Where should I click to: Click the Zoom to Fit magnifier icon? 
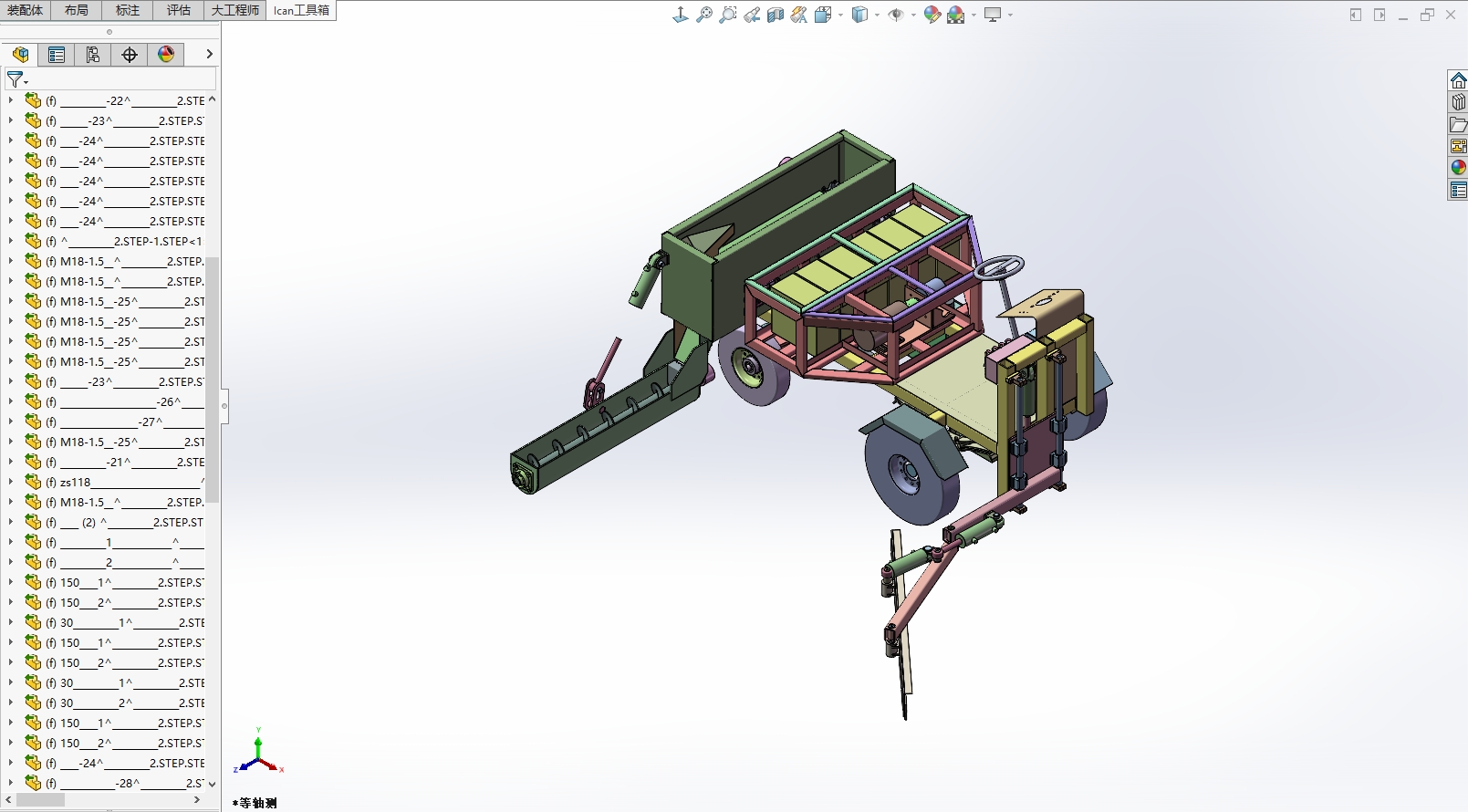[x=704, y=15]
